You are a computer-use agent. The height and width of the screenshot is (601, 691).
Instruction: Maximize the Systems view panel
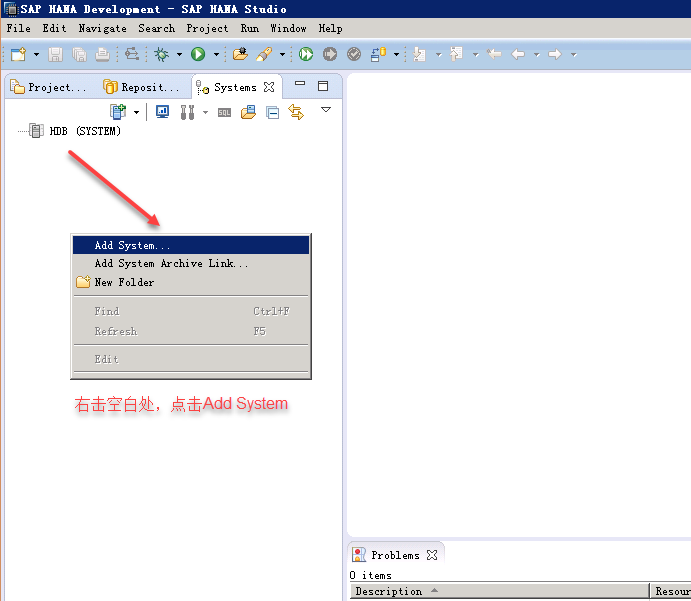point(323,86)
